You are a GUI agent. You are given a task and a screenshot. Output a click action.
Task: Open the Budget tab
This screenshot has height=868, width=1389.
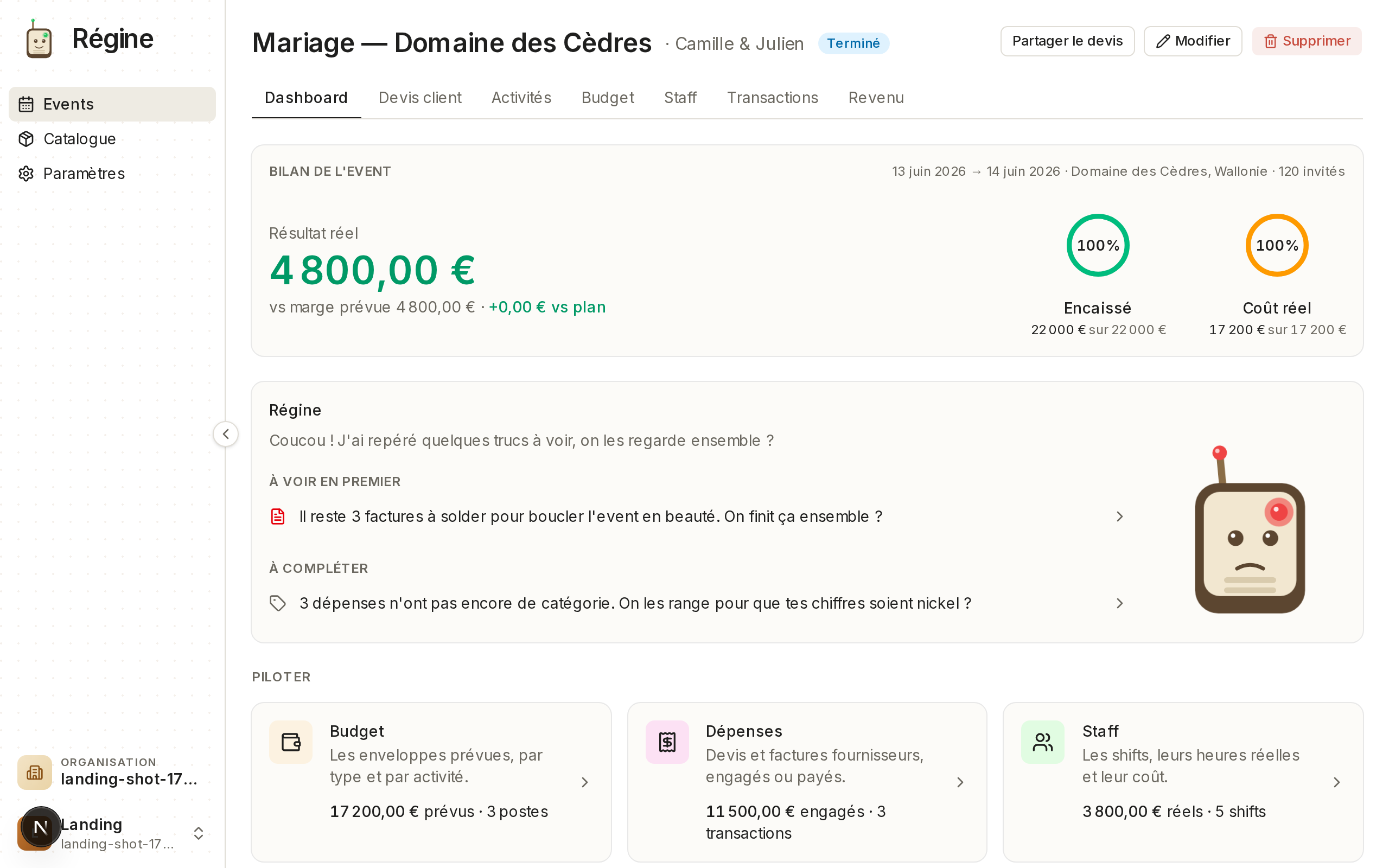pyautogui.click(x=607, y=98)
